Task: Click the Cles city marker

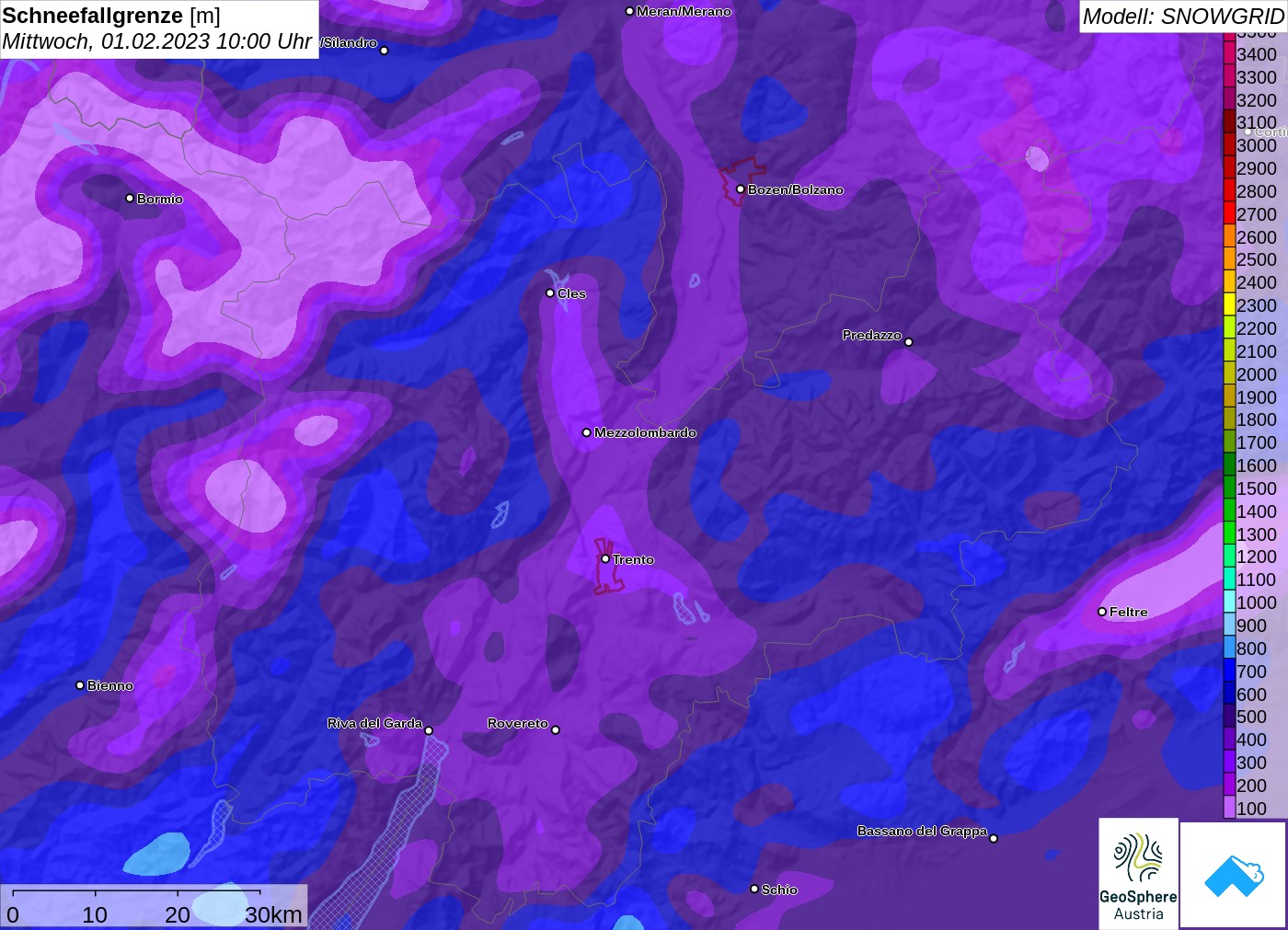Action: point(550,293)
